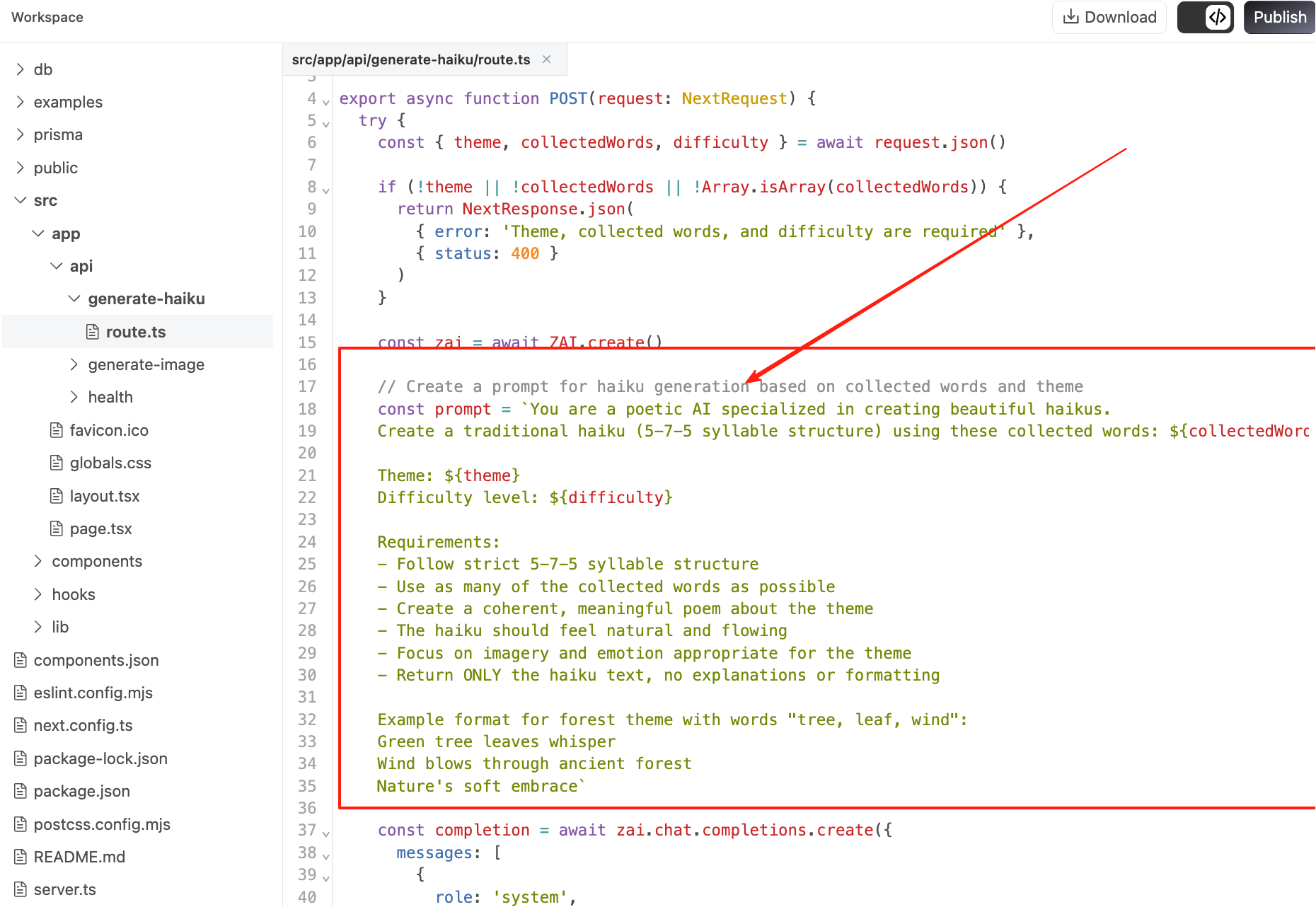The image size is (1316, 907).
Task: Click the globals.css file icon
Action: click(x=57, y=463)
